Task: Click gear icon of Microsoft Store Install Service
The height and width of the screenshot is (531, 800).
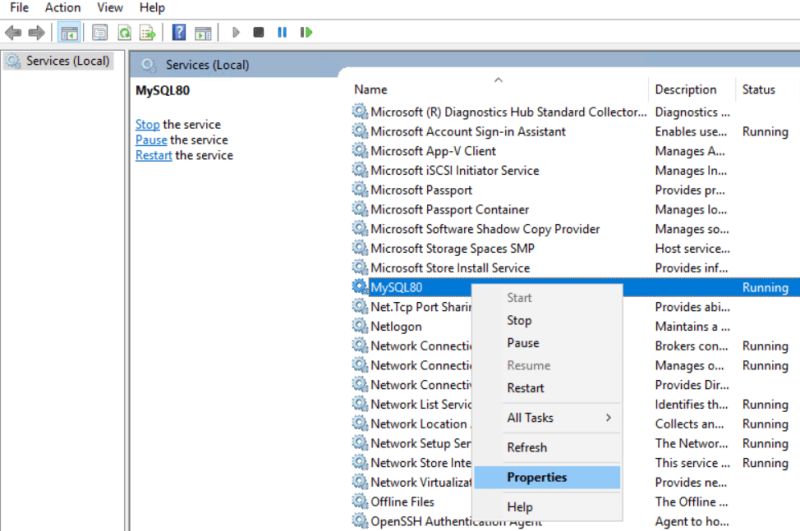Action: (x=360, y=267)
